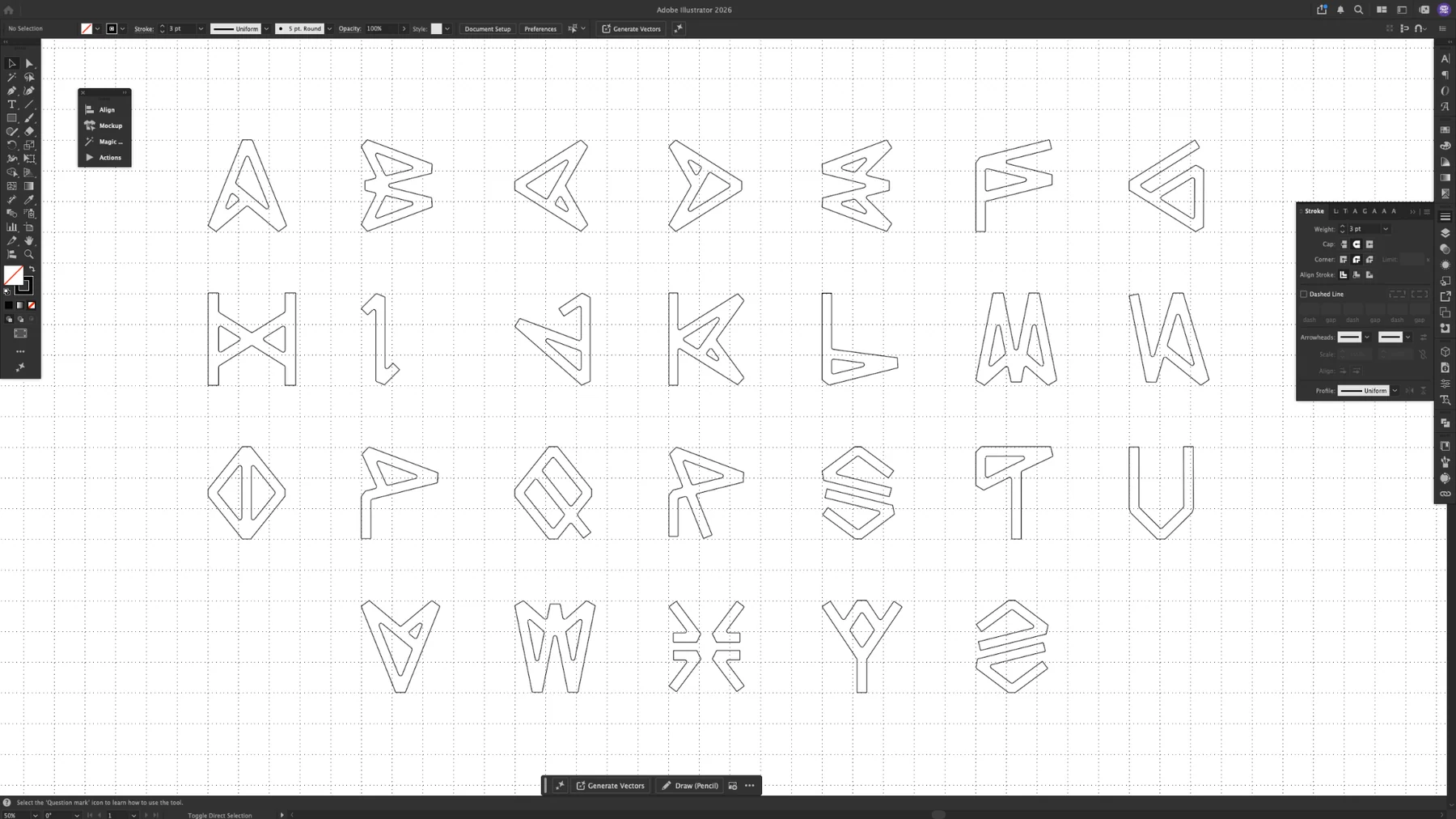Choose Projecting Cap in Stroke panel

coord(1369,244)
